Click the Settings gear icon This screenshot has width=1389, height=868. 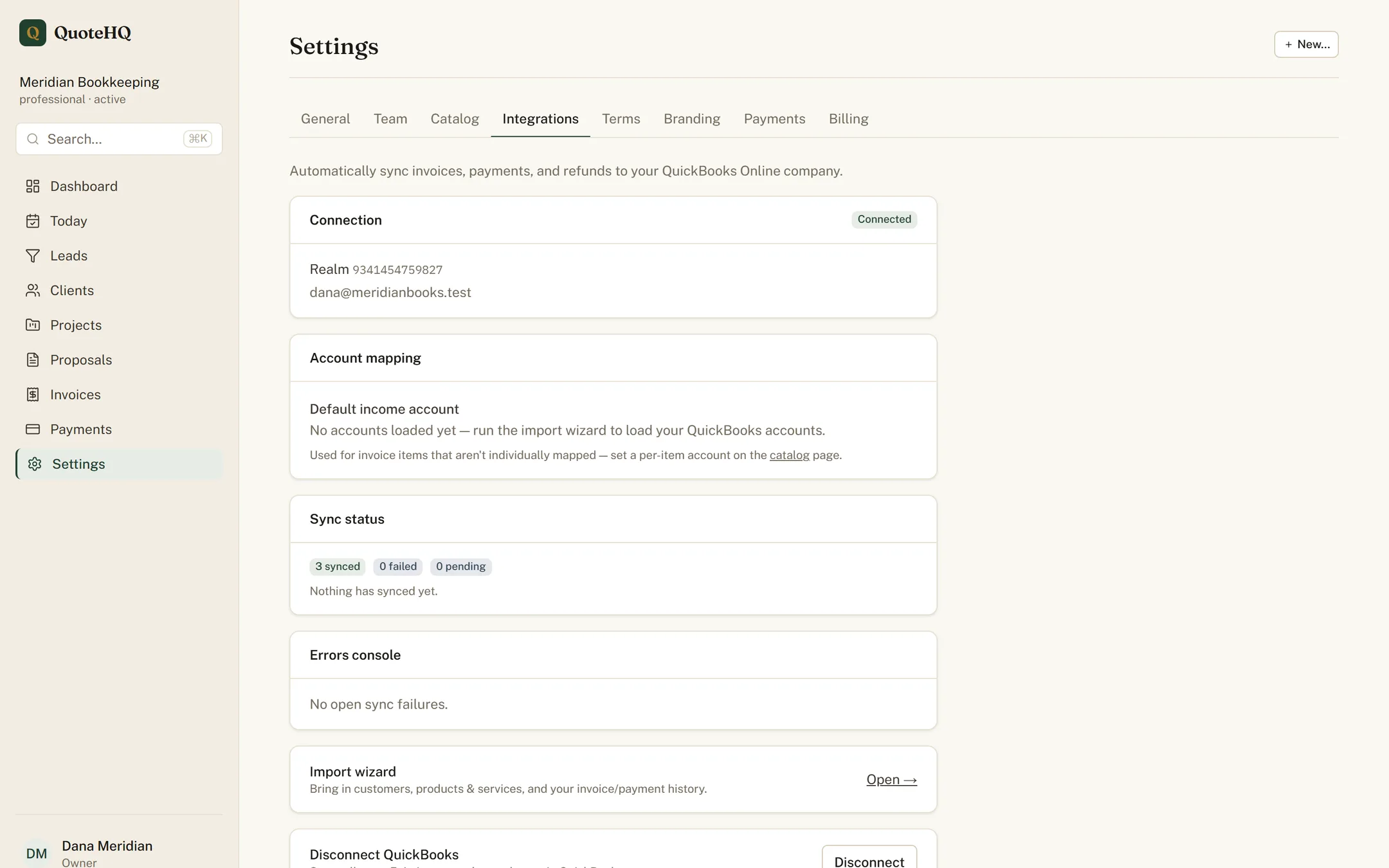35,464
